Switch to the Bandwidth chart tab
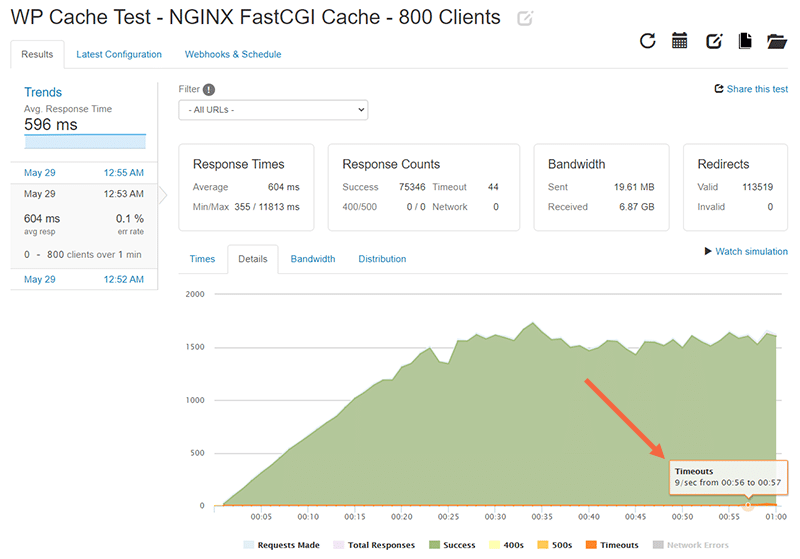The image size is (800, 559). coord(313,259)
